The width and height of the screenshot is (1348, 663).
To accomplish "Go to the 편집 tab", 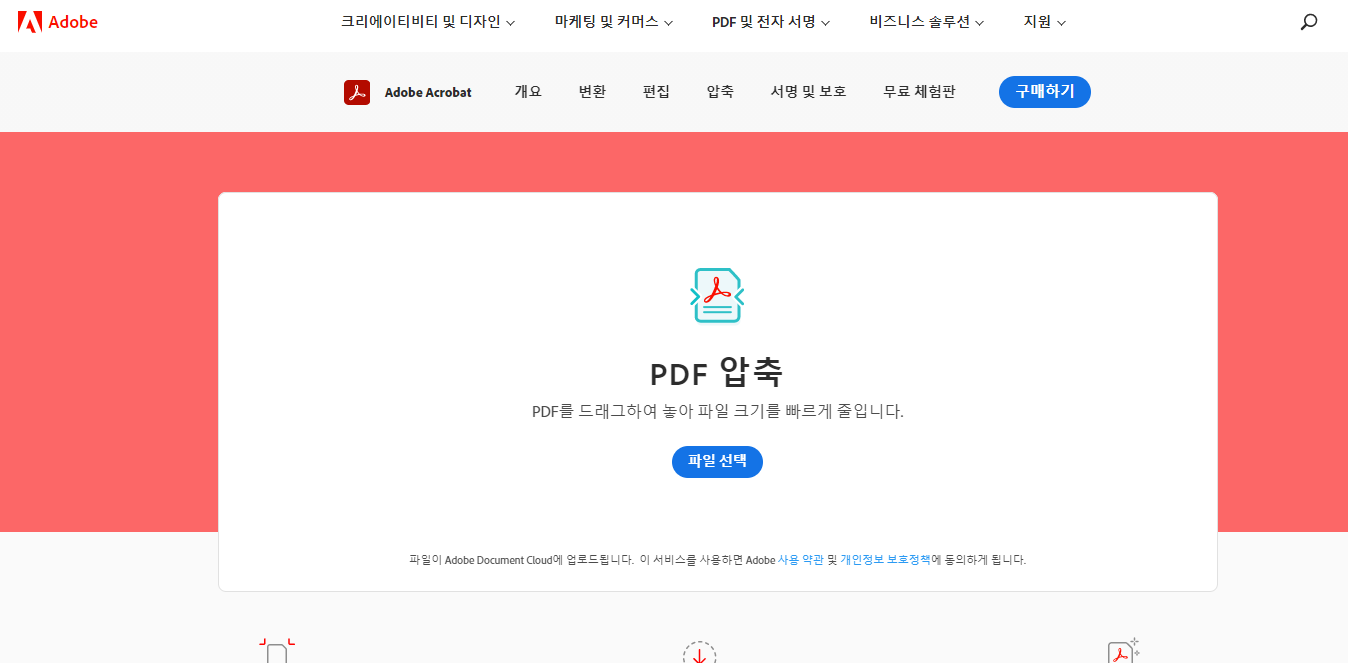I will (x=656, y=92).
